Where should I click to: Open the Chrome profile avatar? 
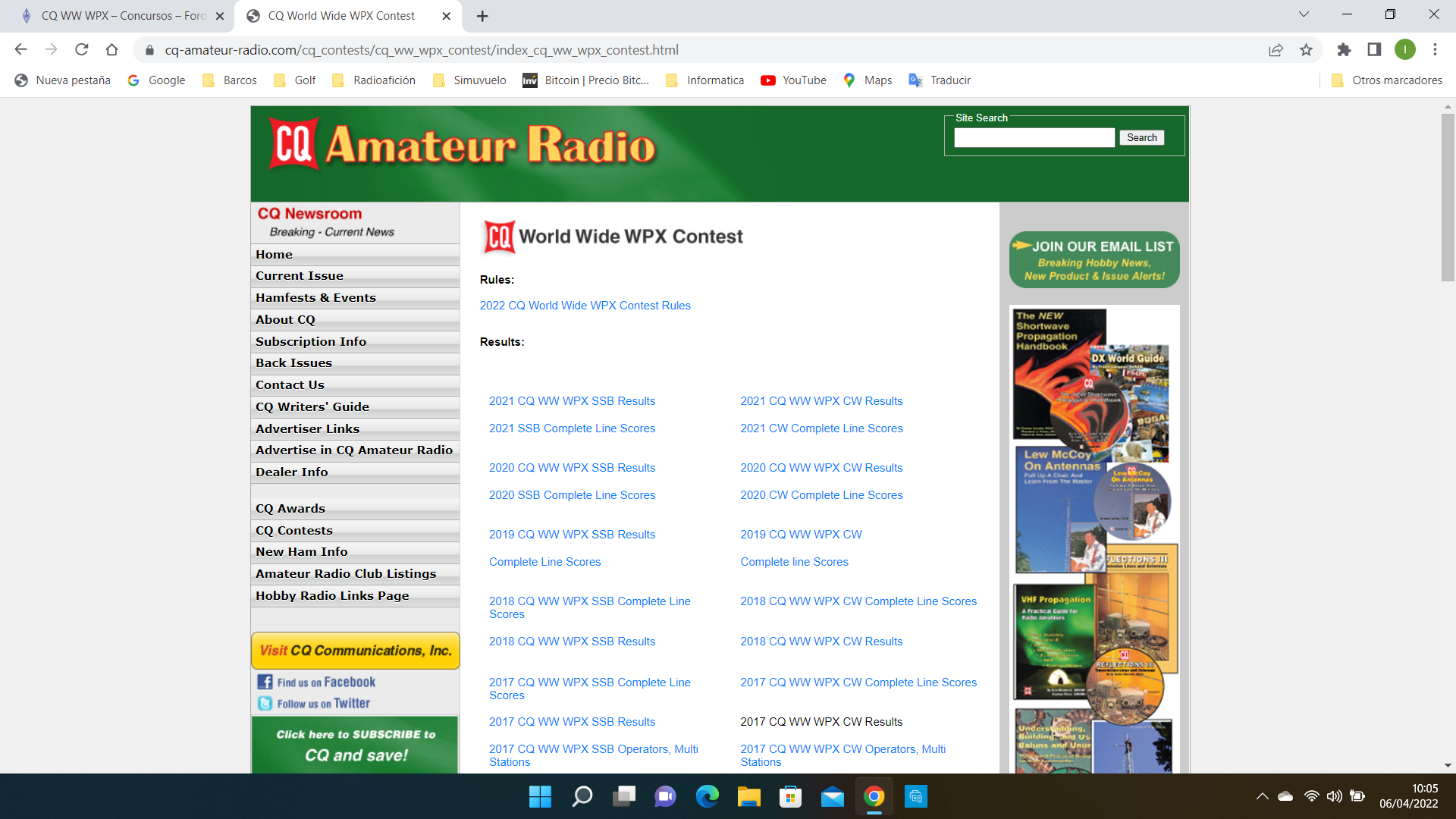tap(1404, 49)
